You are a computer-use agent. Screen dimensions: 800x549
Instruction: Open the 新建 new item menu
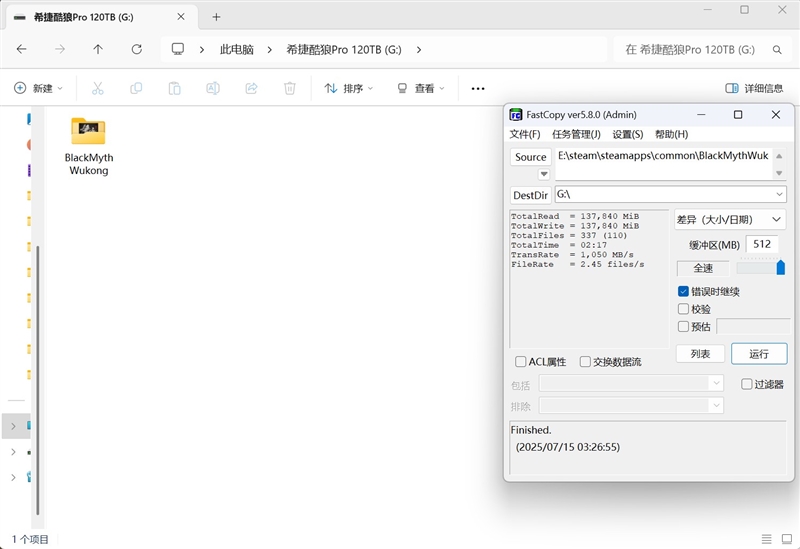click(x=38, y=88)
